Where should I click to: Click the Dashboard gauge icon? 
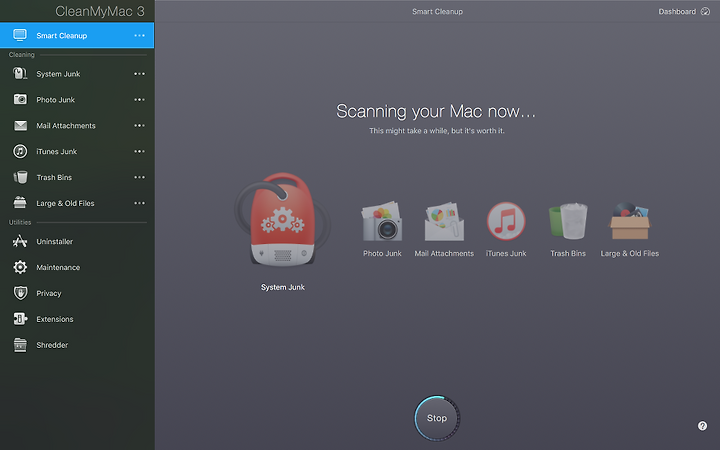[x=705, y=11]
